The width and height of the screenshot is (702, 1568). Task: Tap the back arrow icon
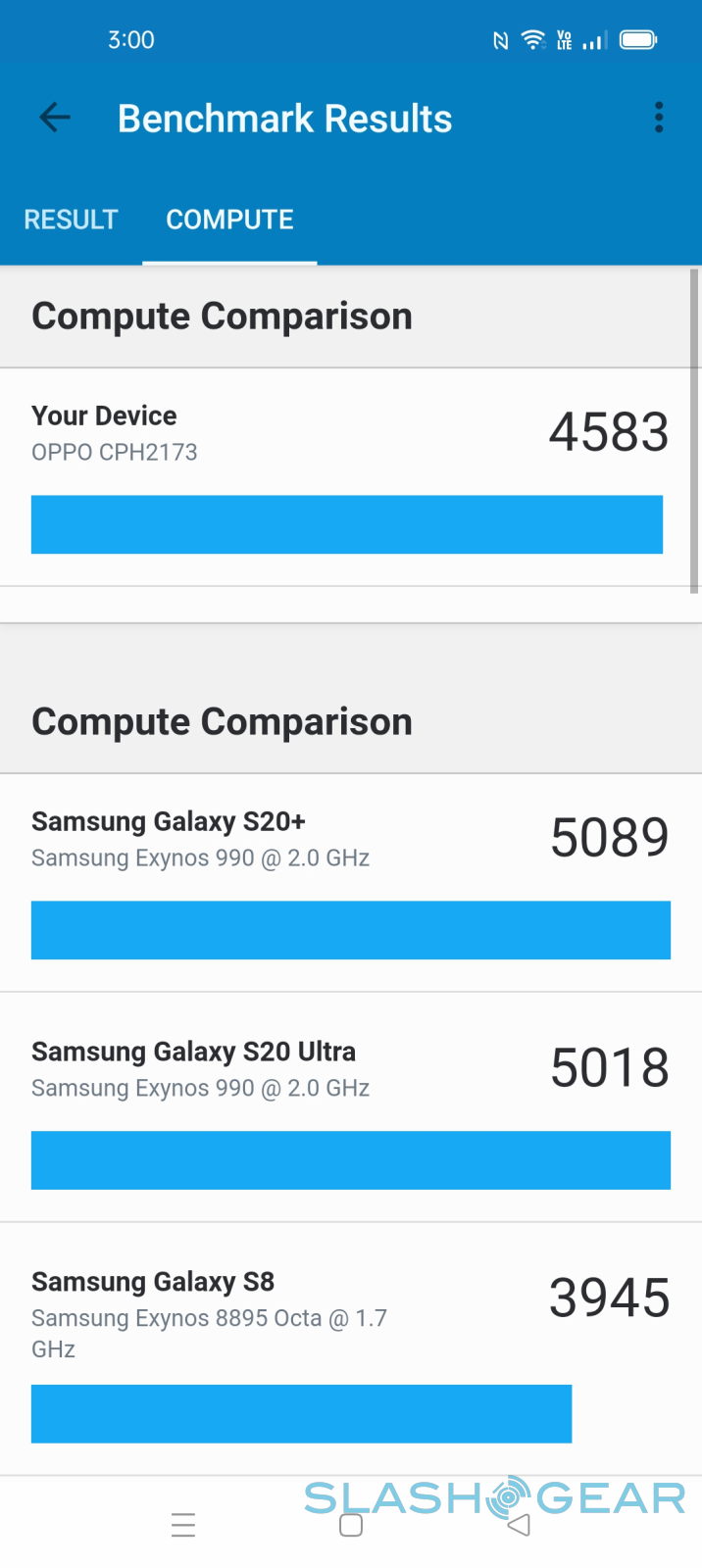pos(55,119)
